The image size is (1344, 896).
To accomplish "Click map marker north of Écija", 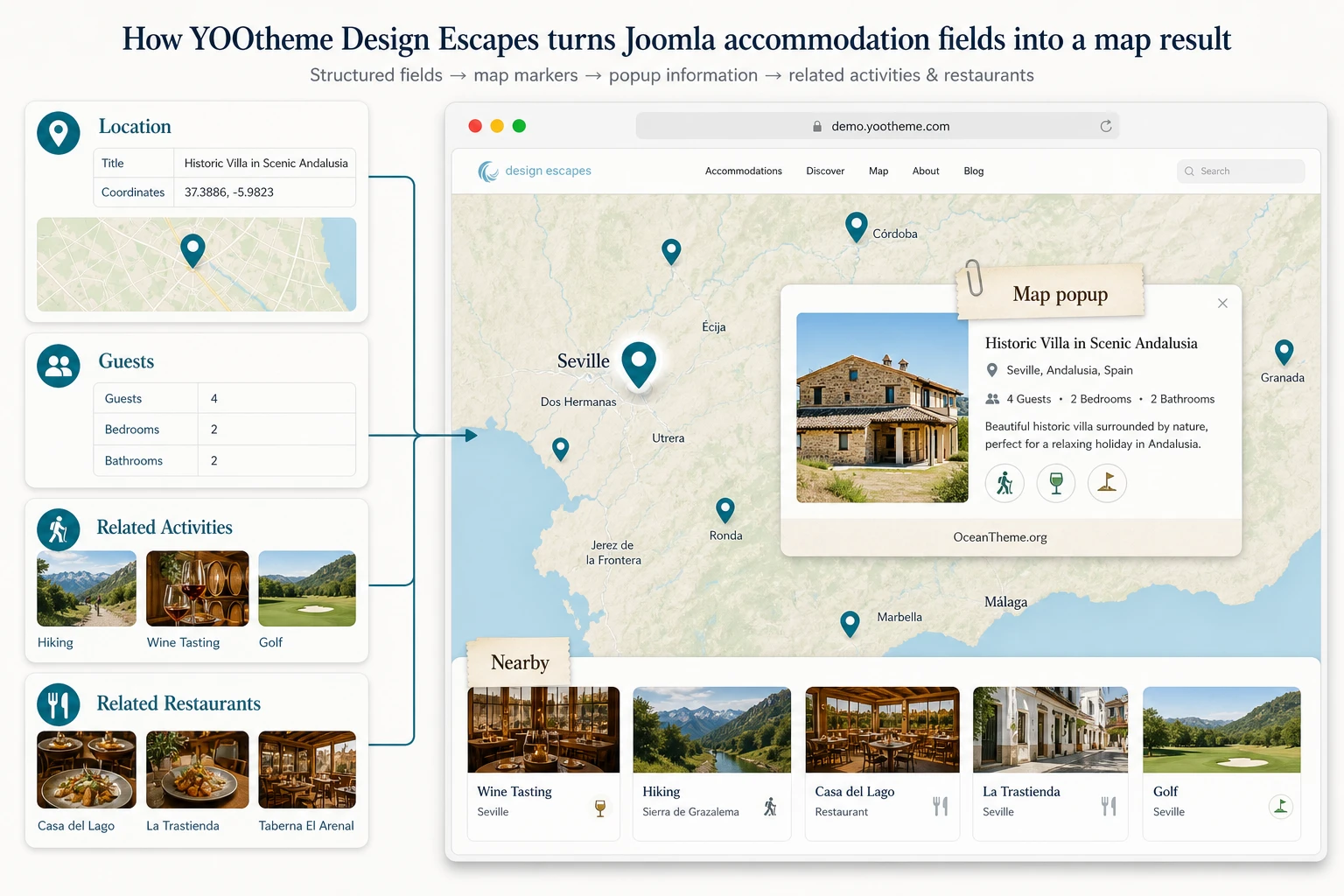I will pos(671,252).
